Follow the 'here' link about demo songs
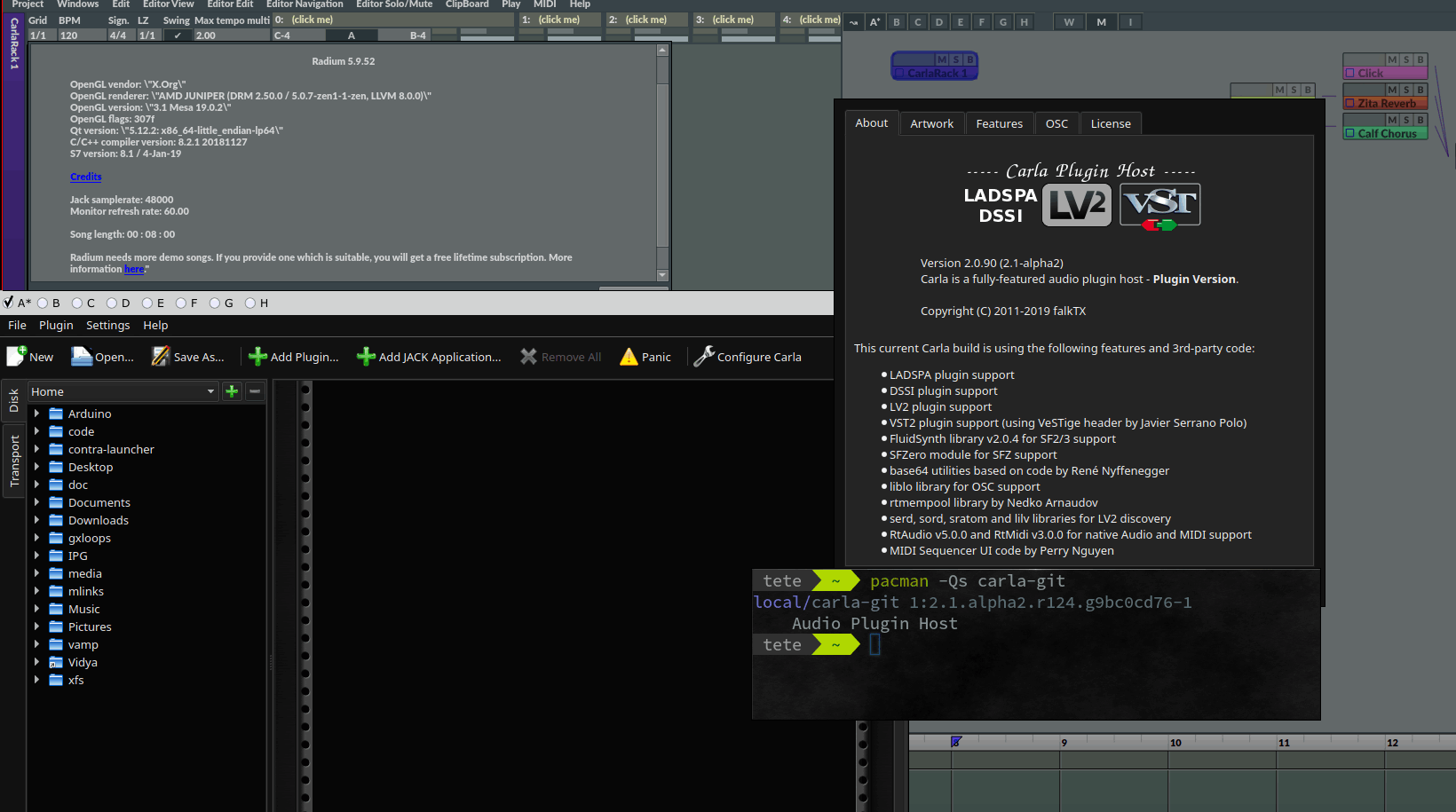 [x=134, y=269]
